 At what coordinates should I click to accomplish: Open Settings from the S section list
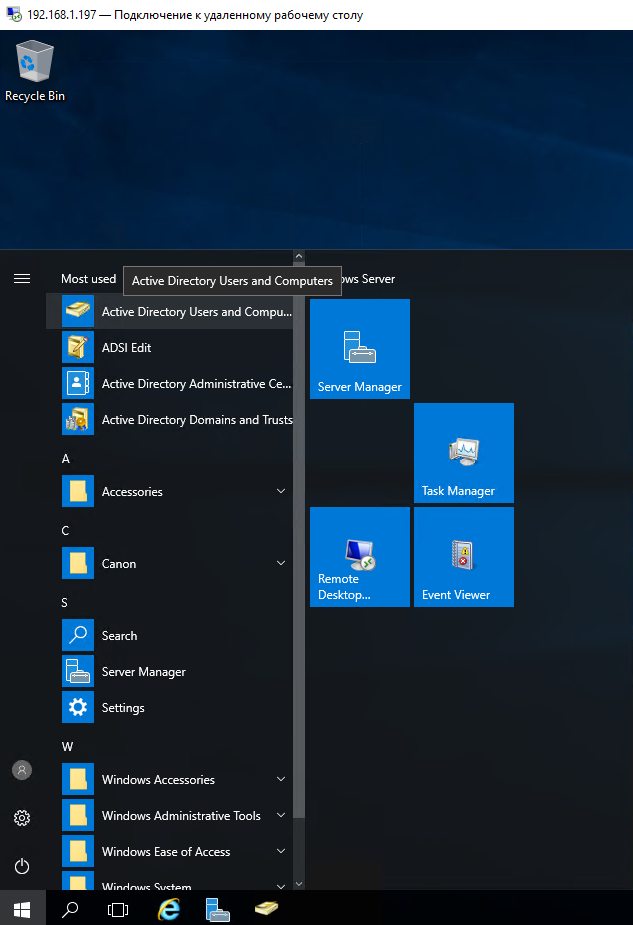click(123, 708)
